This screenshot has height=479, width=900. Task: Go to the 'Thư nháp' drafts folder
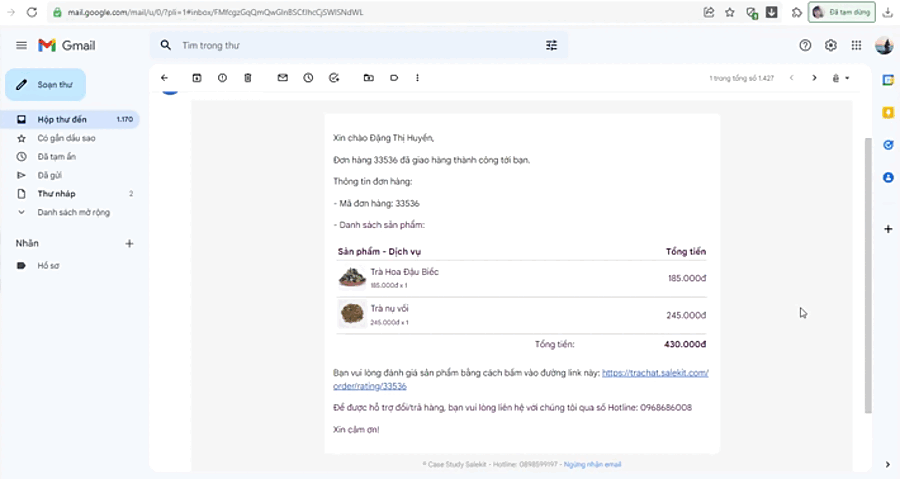tap(56, 193)
